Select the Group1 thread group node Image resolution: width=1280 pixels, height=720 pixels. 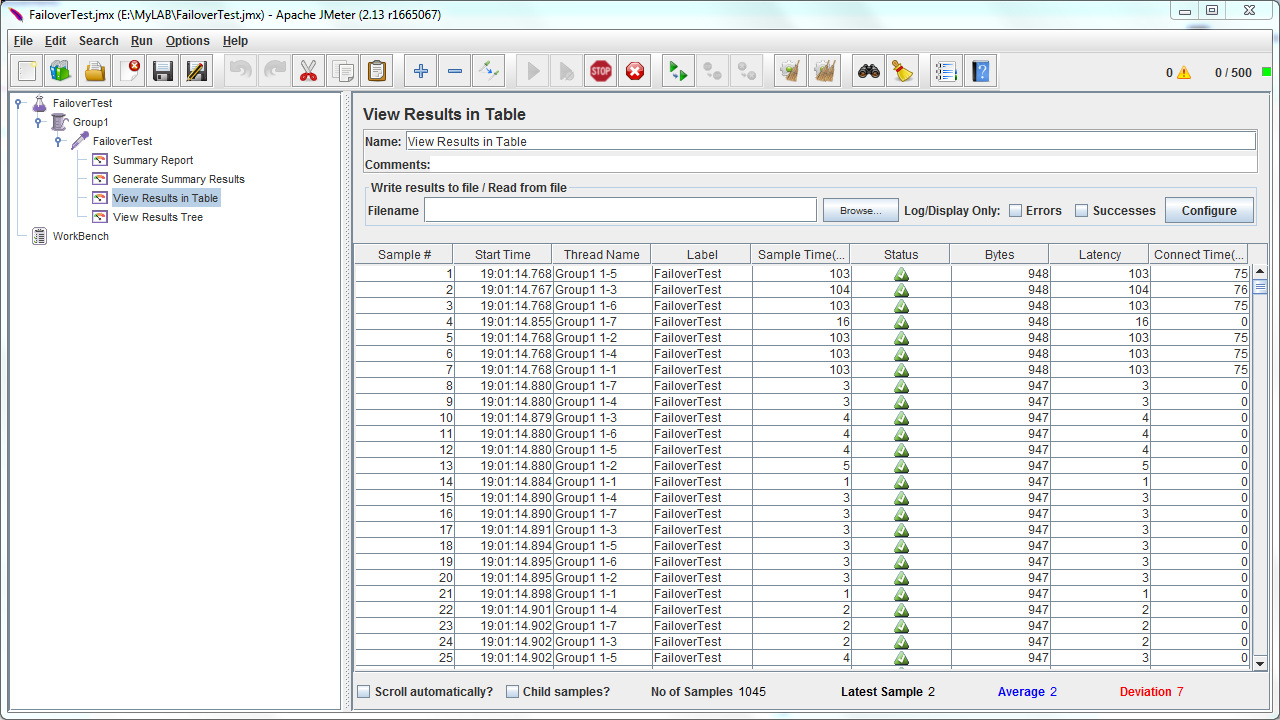pos(90,122)
